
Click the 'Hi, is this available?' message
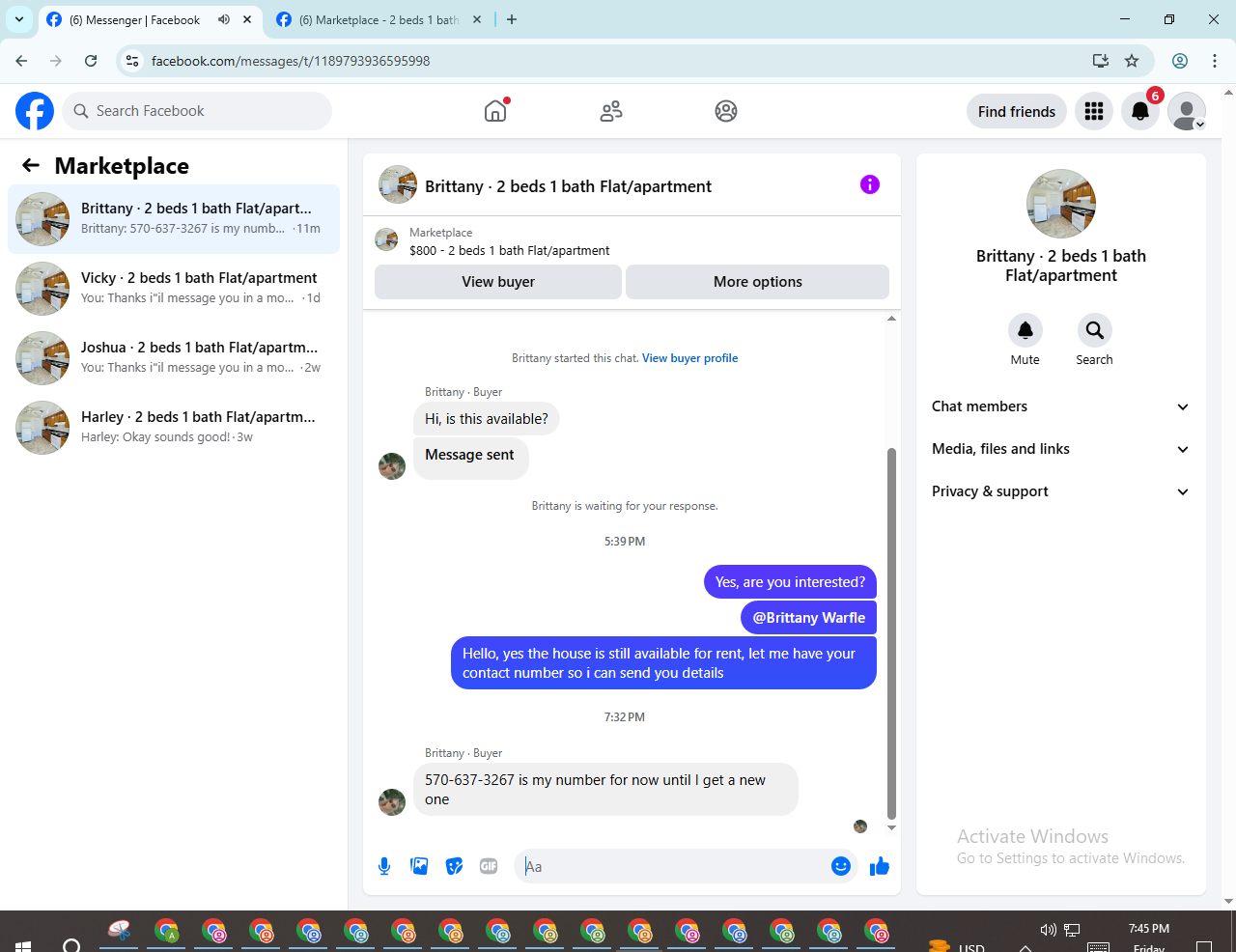(x=487, y=419)
